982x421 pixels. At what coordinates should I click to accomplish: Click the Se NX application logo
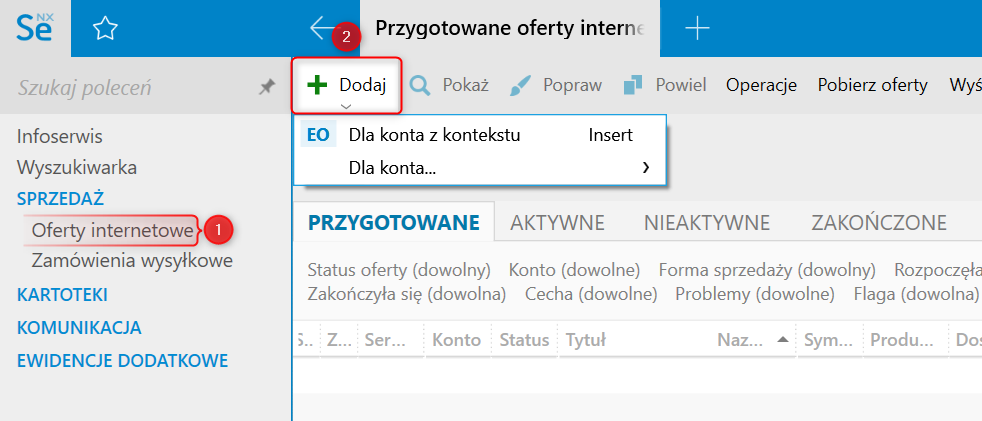(x=34, y=28)
